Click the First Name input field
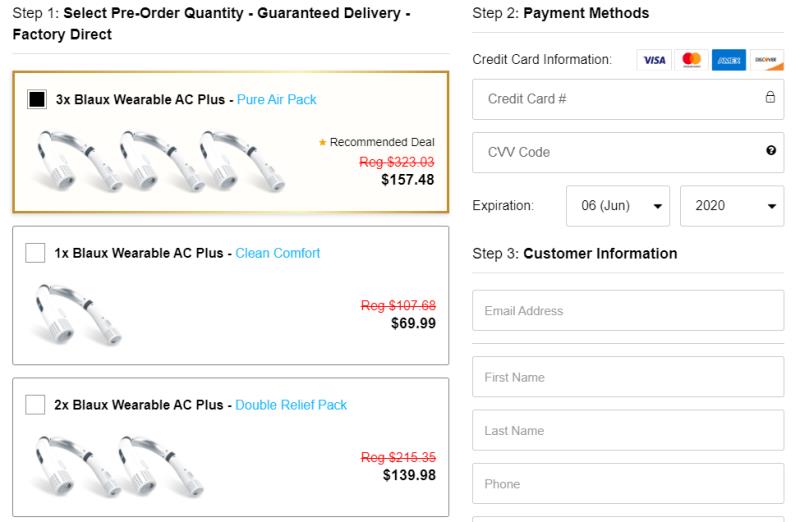This screenshot has height=522, width=800. 627,378
